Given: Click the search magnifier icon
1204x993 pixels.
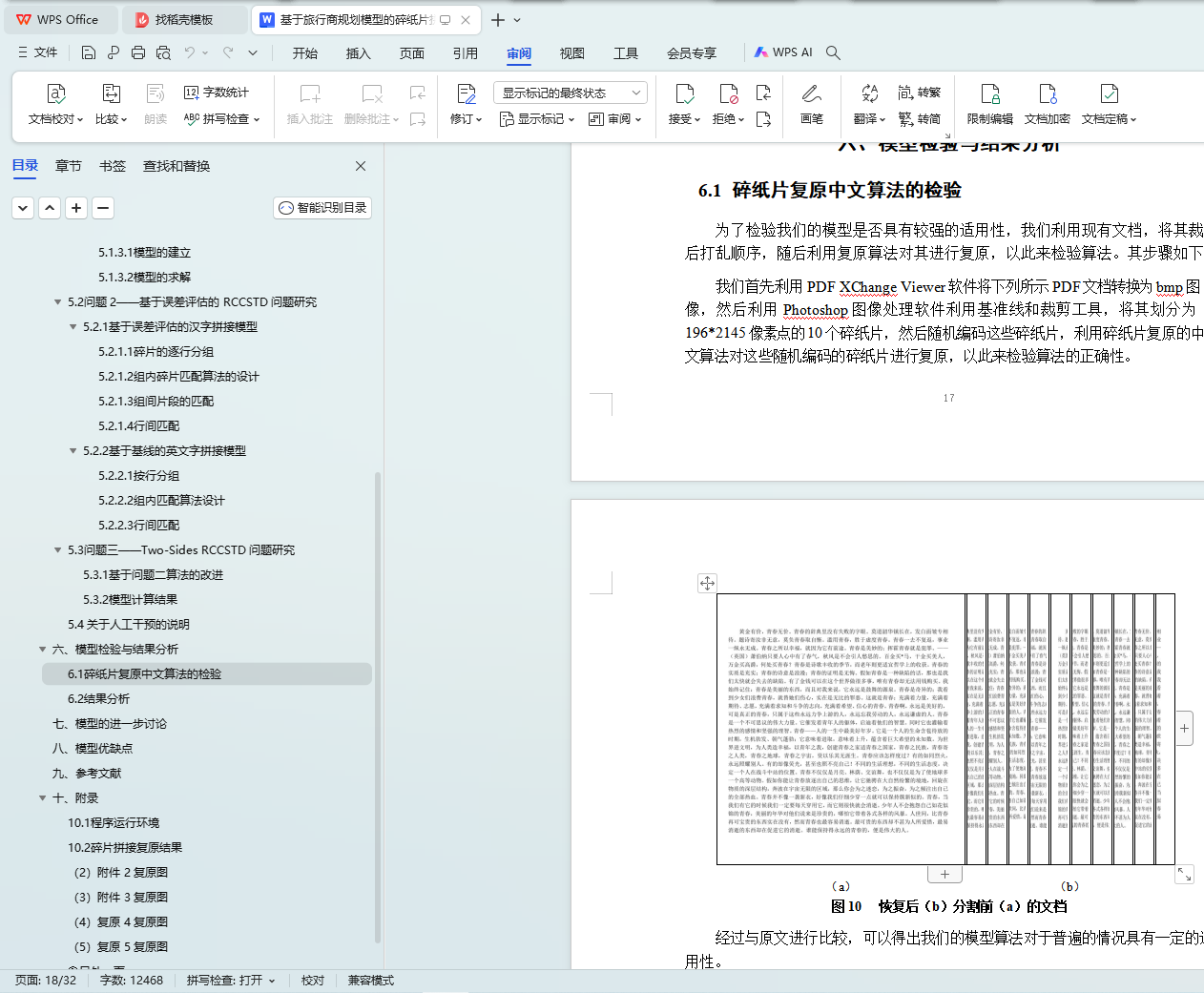Looking at the screenshot, I should pyautogui.click(x=833, y=52).
